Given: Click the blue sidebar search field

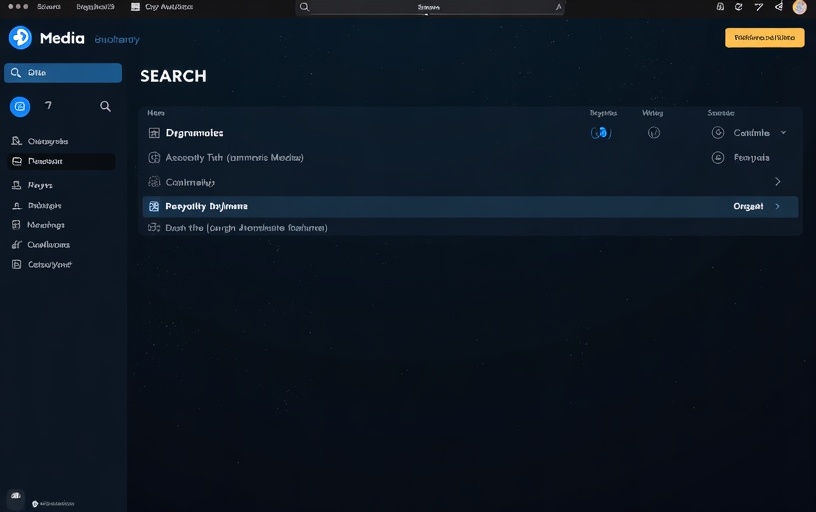Looking at the screenshot, I should point(63,73).
